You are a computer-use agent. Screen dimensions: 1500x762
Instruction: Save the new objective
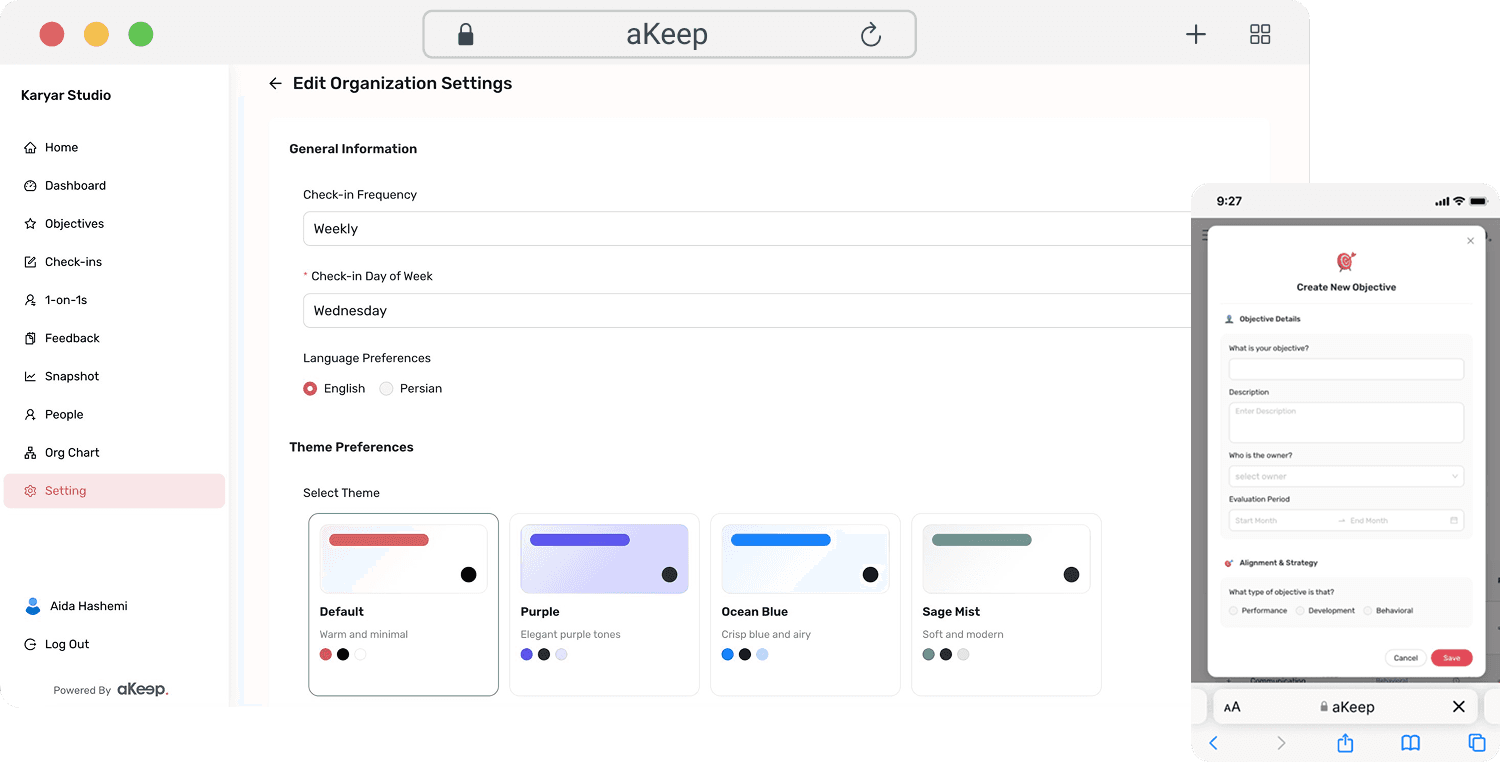coord(1451,658)
